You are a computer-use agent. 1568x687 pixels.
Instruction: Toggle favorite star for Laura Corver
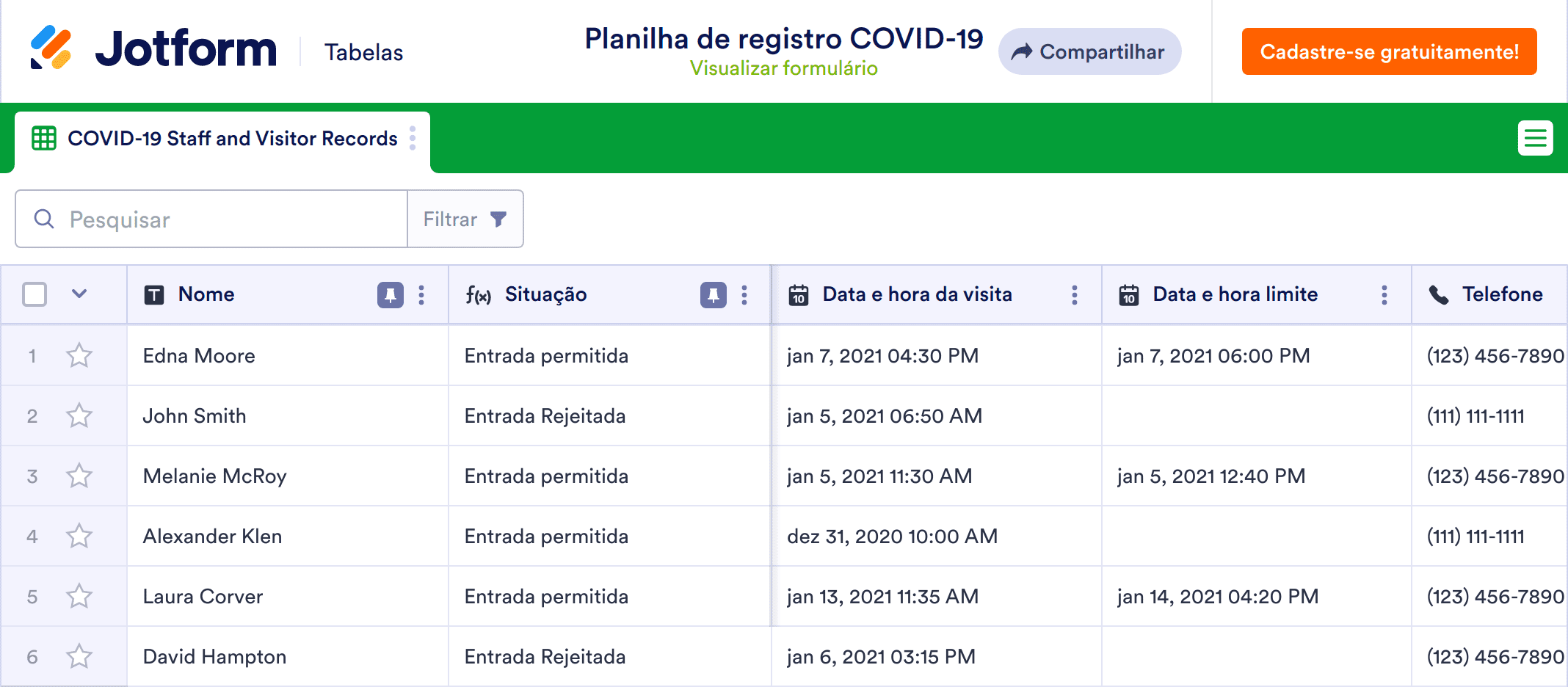click(79, 597)
